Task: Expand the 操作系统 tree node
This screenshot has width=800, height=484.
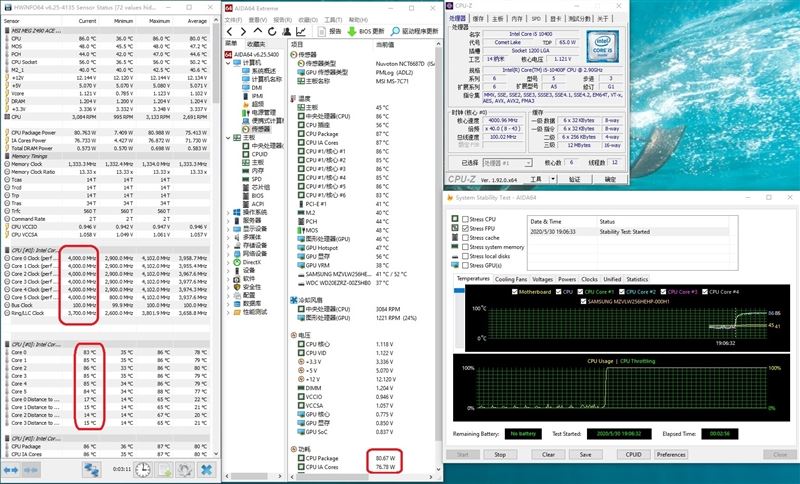Action: pos(228,212)
